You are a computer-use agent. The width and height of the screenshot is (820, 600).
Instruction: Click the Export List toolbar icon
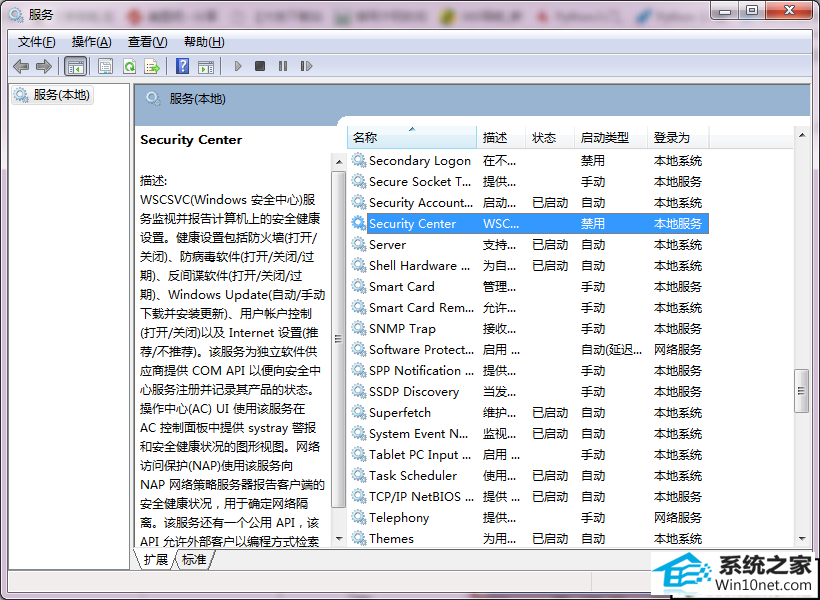tap(152, 66)
